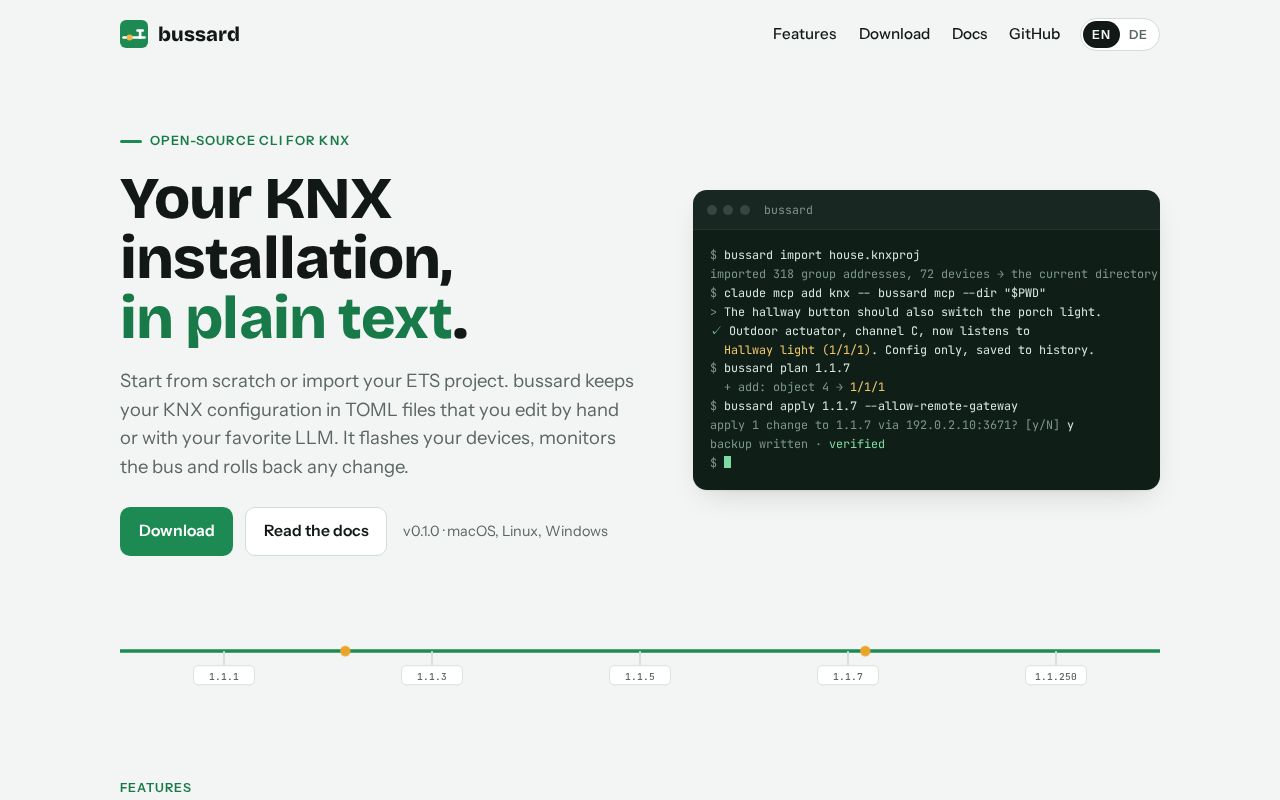Select the 1.1.7 bus address marker
Screen dimensions: 1280x800
pyautogui.click(x=848, y=676)
